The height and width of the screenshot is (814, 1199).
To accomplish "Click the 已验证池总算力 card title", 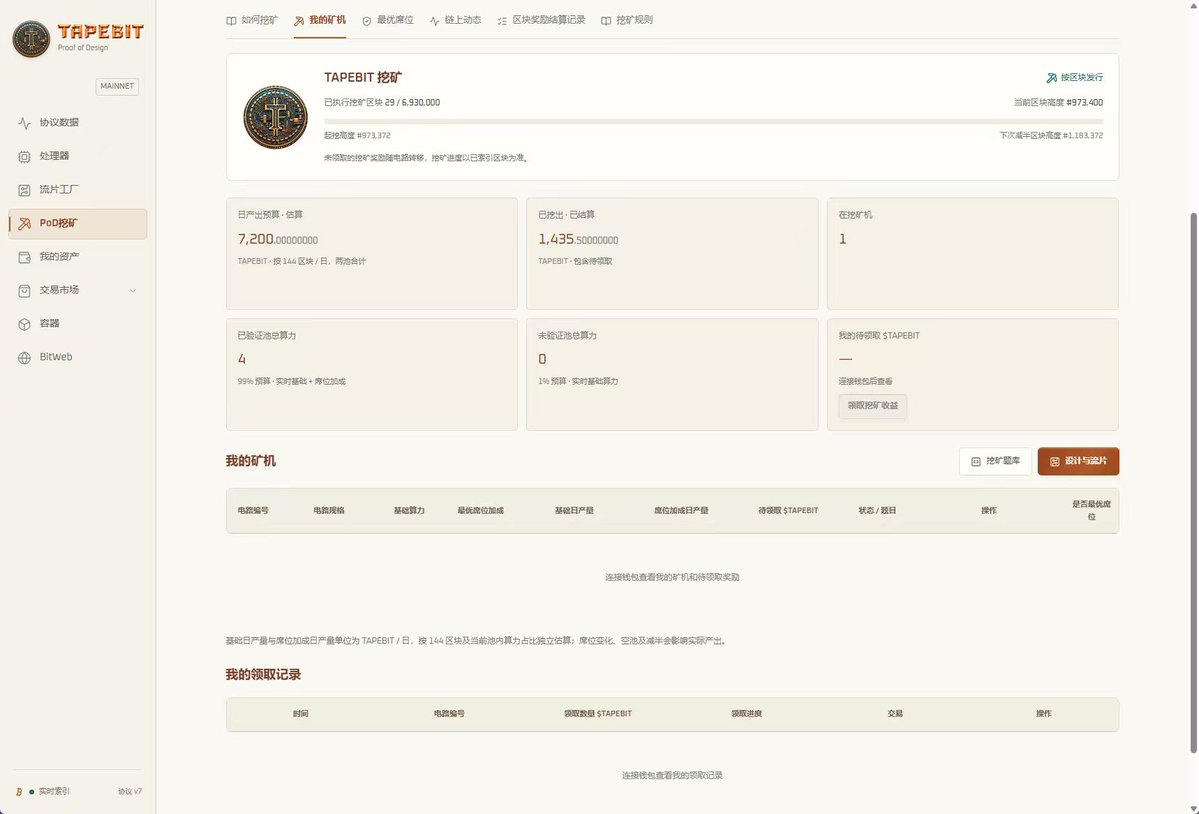I will (x=266, y=336).
